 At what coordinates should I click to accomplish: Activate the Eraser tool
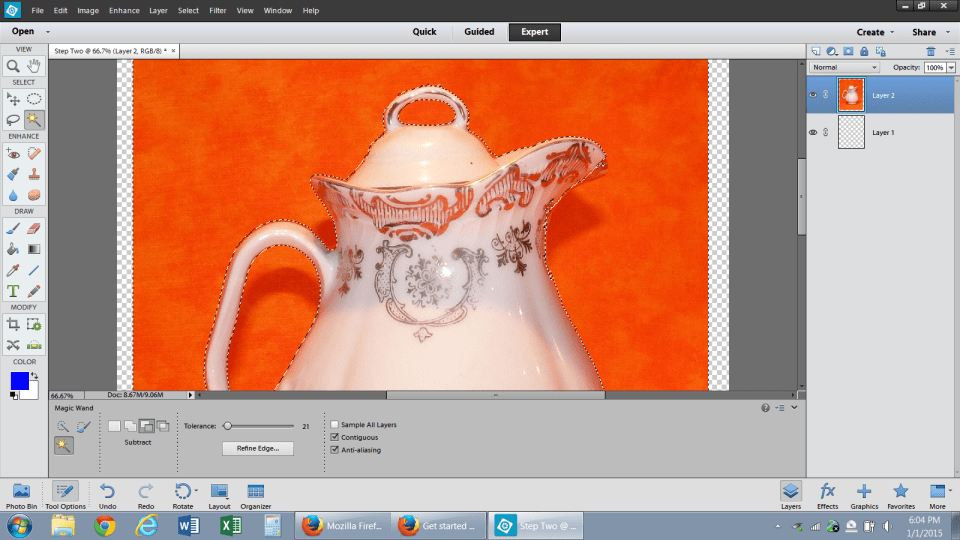point(34,228)
